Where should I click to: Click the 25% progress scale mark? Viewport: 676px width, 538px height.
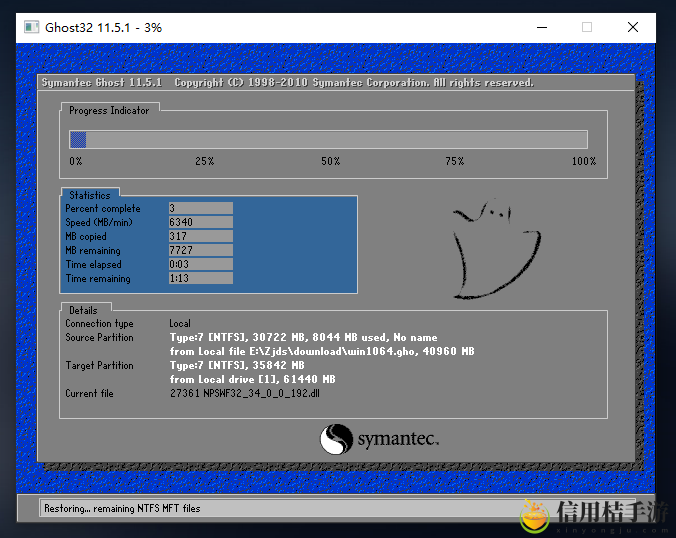[x=204, y=161]
